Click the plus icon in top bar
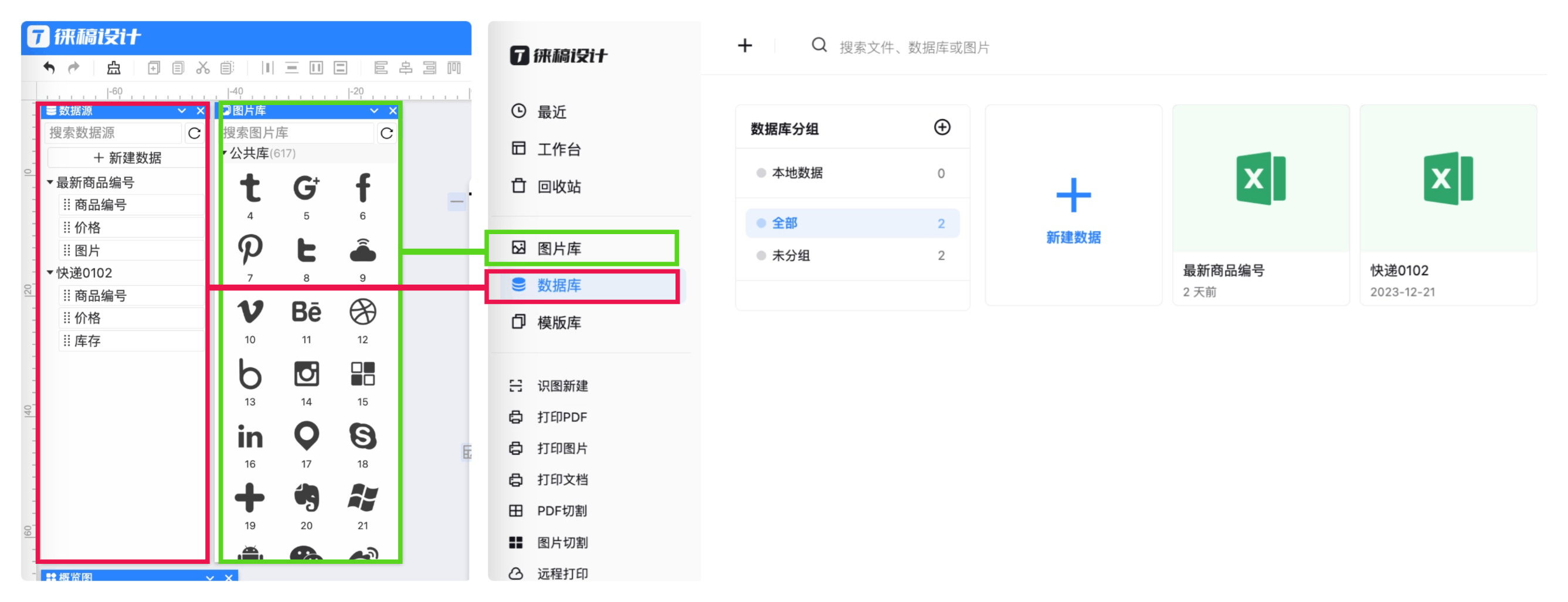The width and height of the screenshot is (1568, 602). coord(745,46)
